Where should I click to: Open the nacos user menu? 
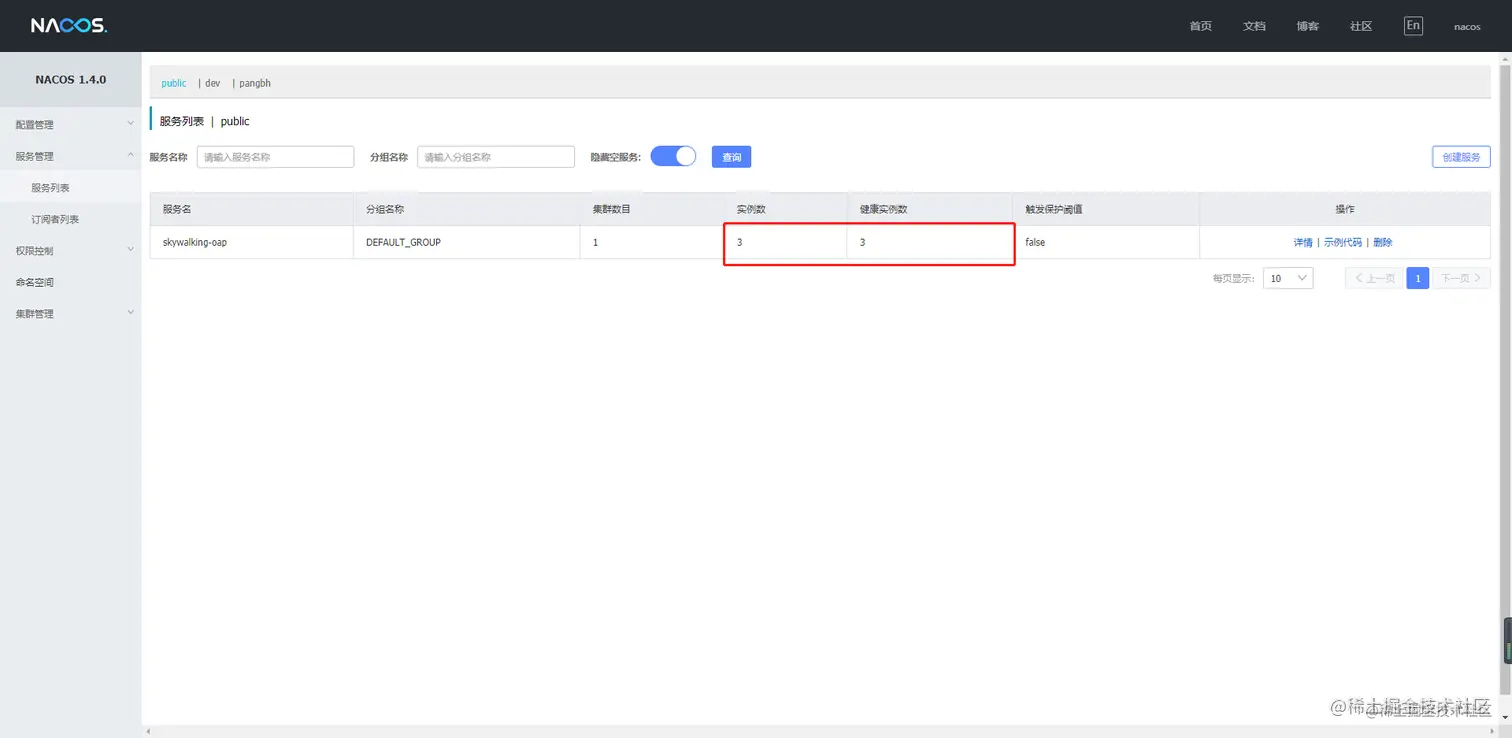[1467, 27]
